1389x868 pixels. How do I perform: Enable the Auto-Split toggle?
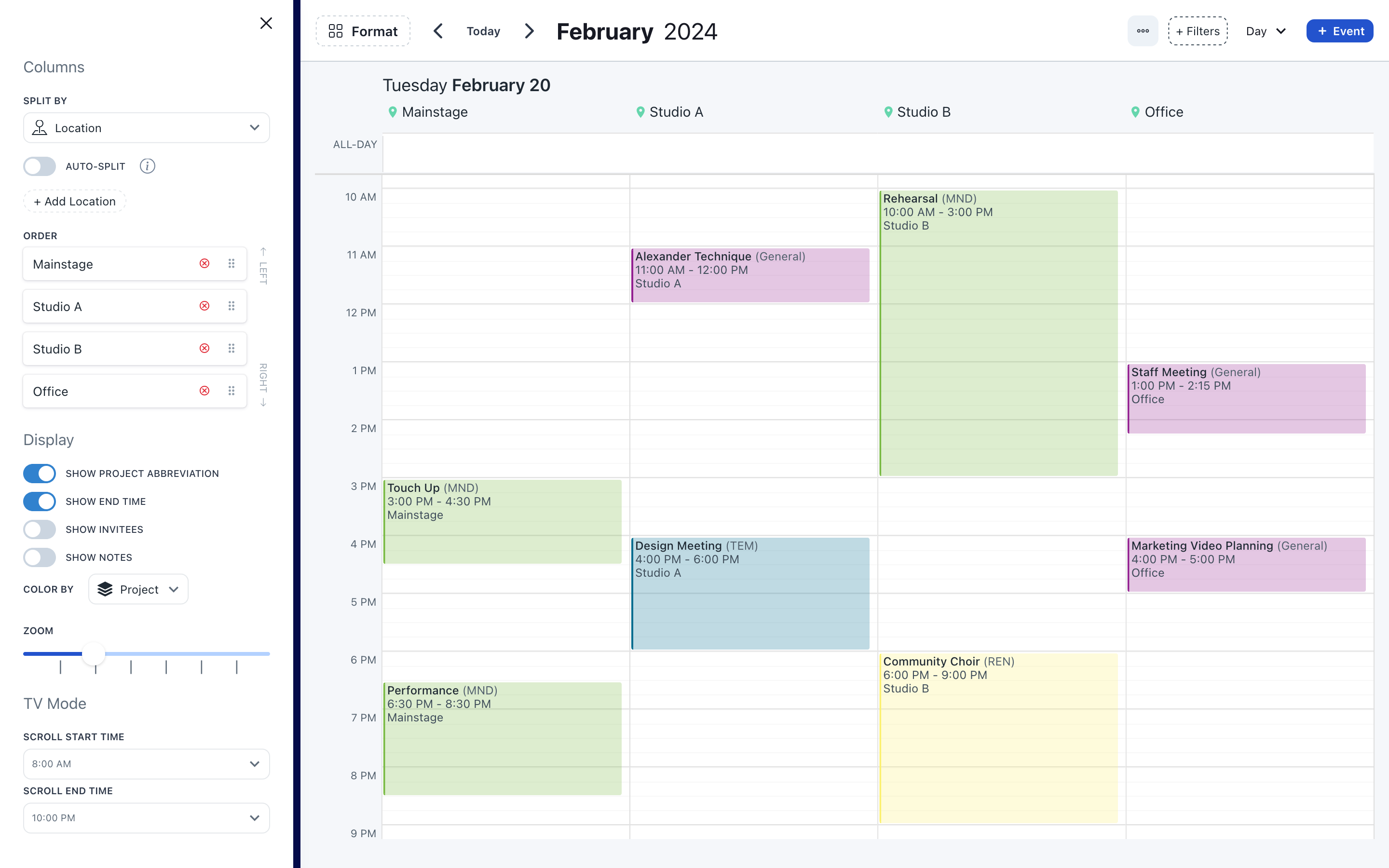point(40,166)
